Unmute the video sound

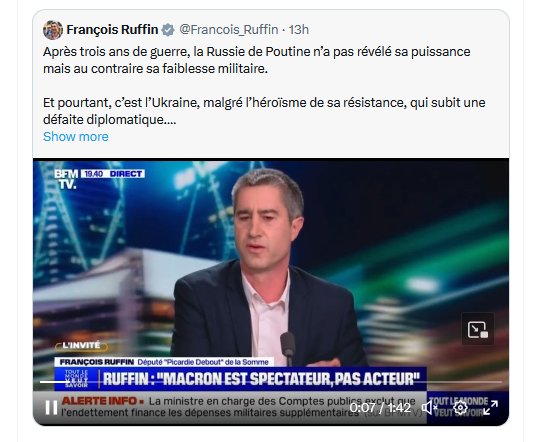(x=429, y=407)
